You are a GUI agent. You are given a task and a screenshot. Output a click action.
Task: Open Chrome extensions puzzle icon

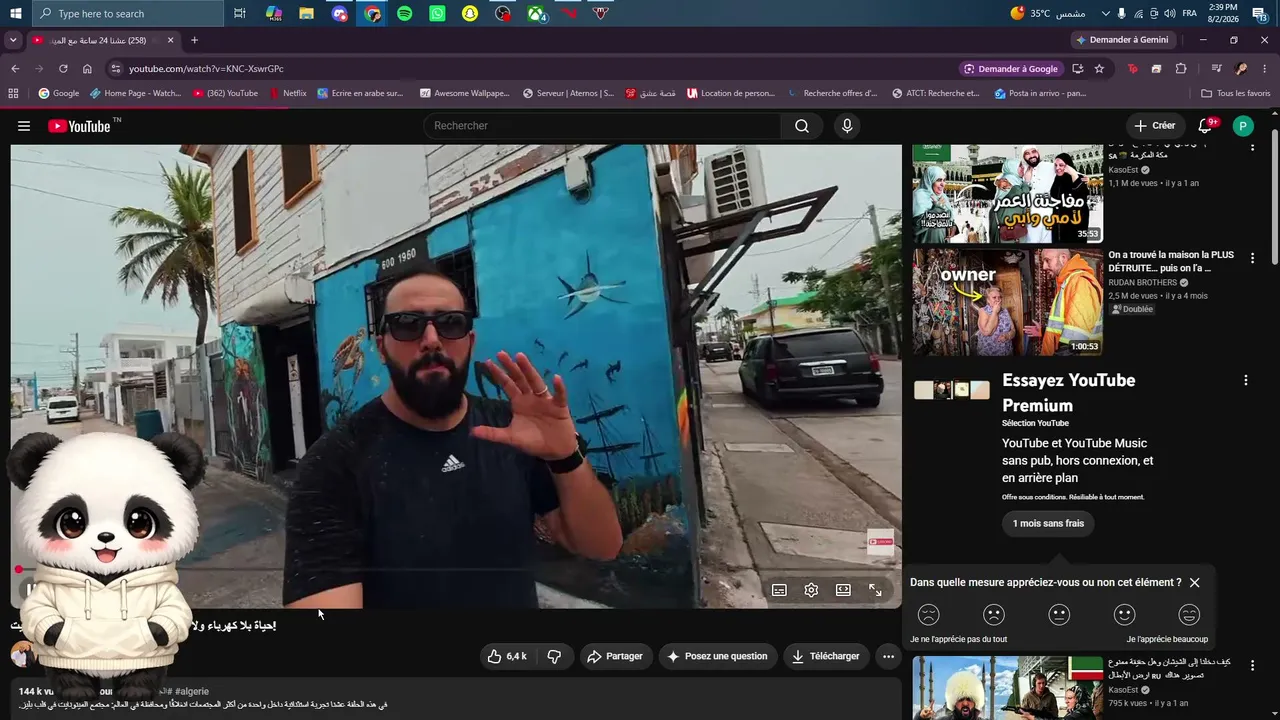[1181, 69]
